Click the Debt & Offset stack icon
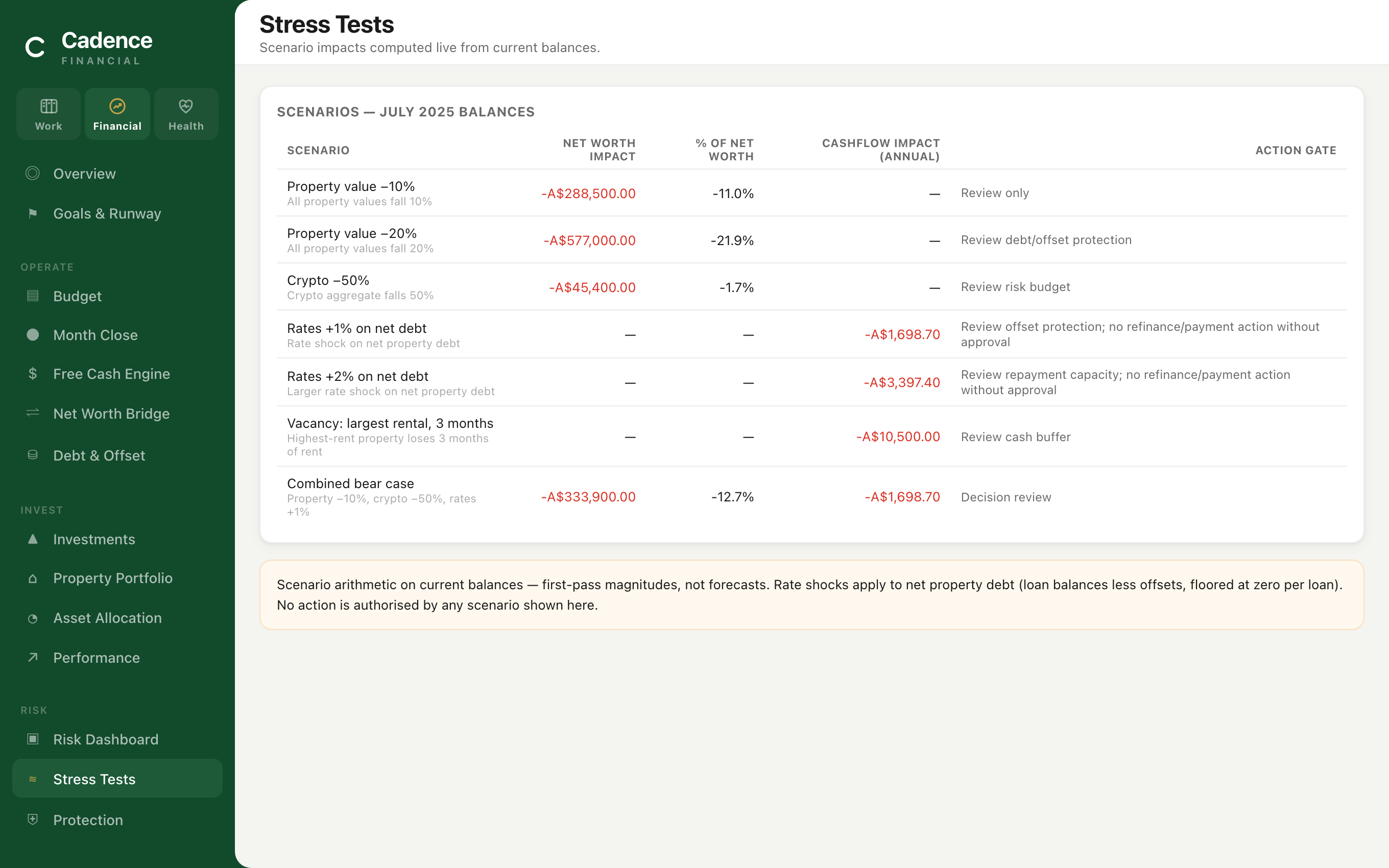 tap(33, 455)
